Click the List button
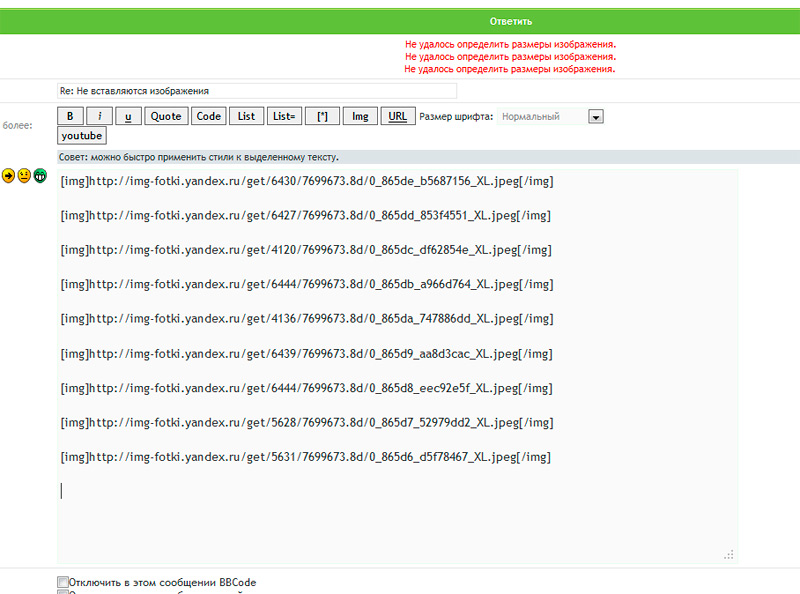 [x=246, y=116]
